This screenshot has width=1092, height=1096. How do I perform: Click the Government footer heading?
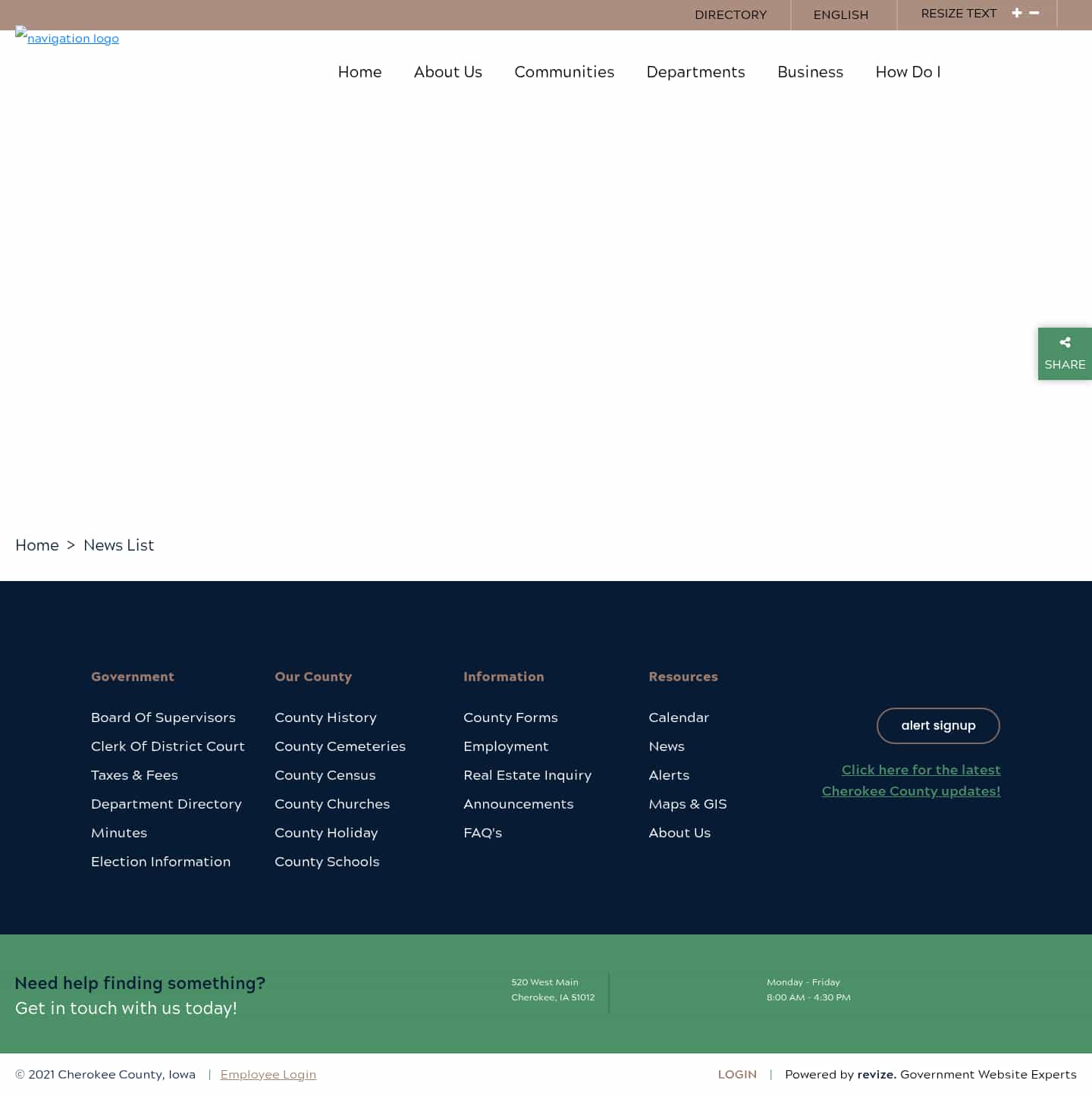133,677
